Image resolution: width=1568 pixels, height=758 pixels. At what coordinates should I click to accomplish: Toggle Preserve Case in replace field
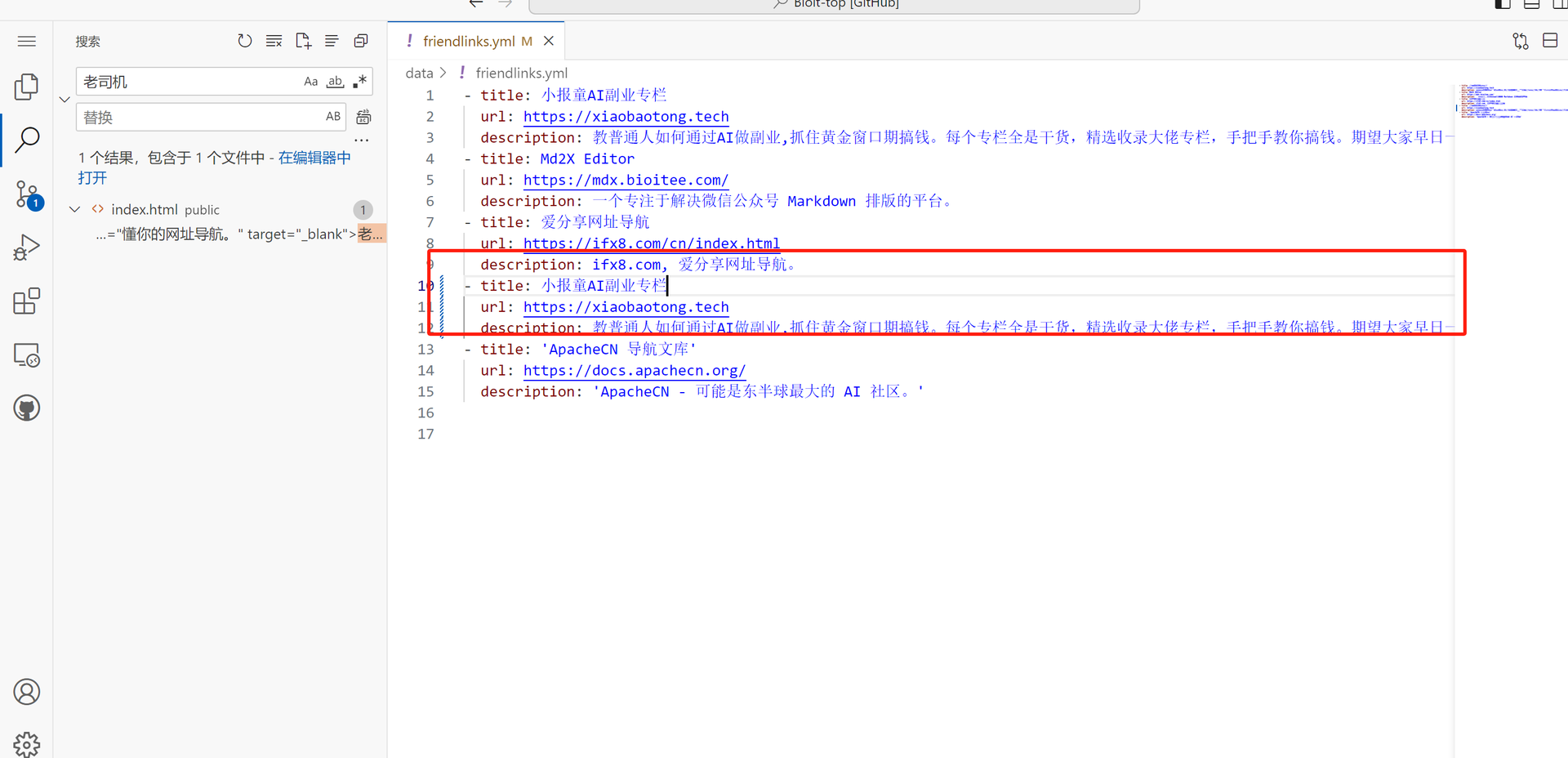333,117
